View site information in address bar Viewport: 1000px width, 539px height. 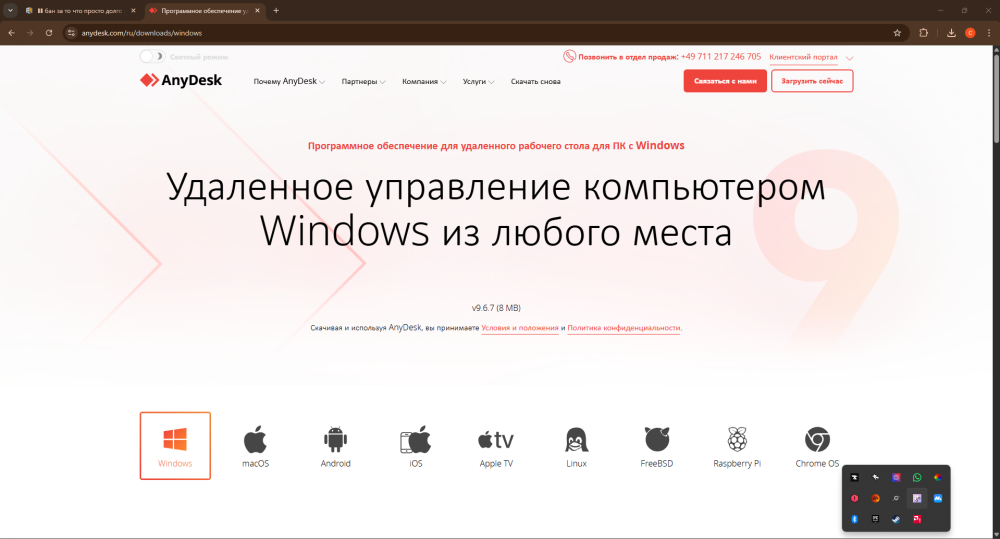pyautogui.click(x=71, y=33)
